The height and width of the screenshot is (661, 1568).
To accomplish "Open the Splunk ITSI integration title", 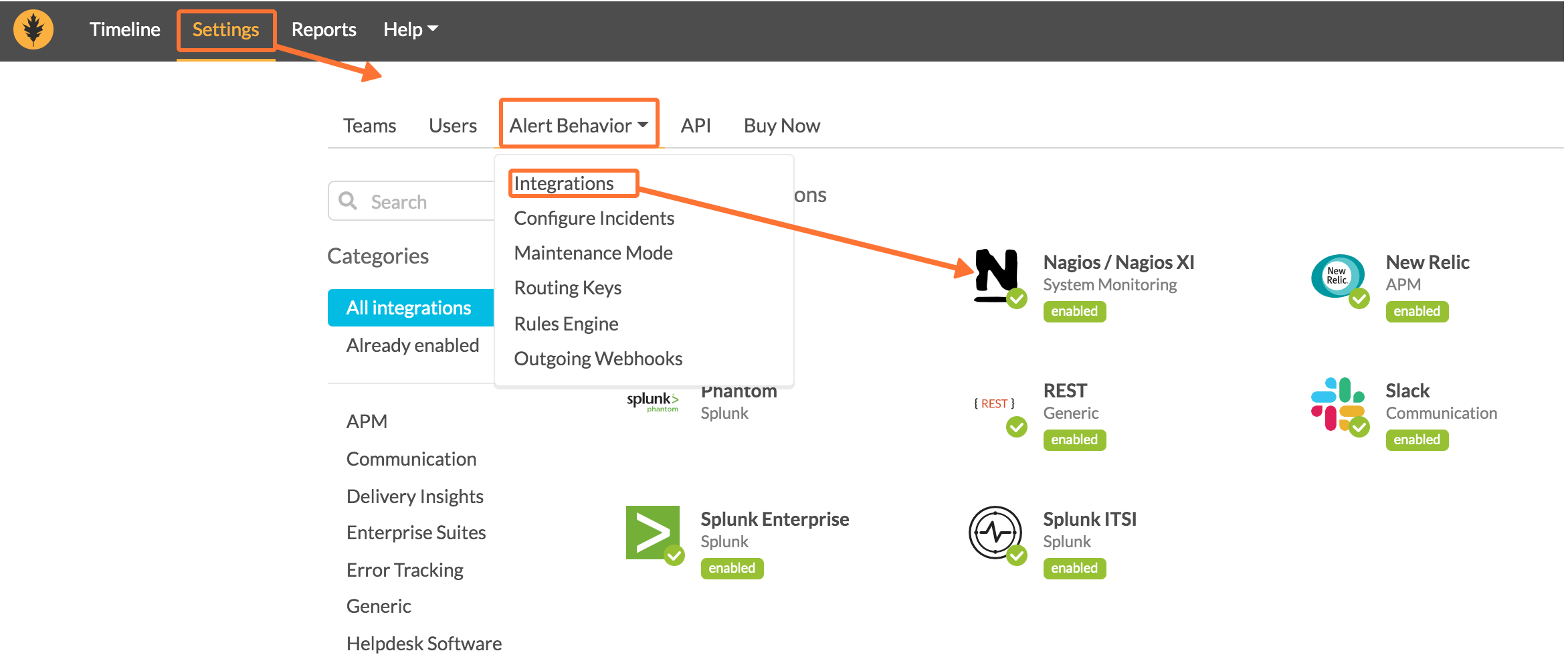I will click(1090, 519).
